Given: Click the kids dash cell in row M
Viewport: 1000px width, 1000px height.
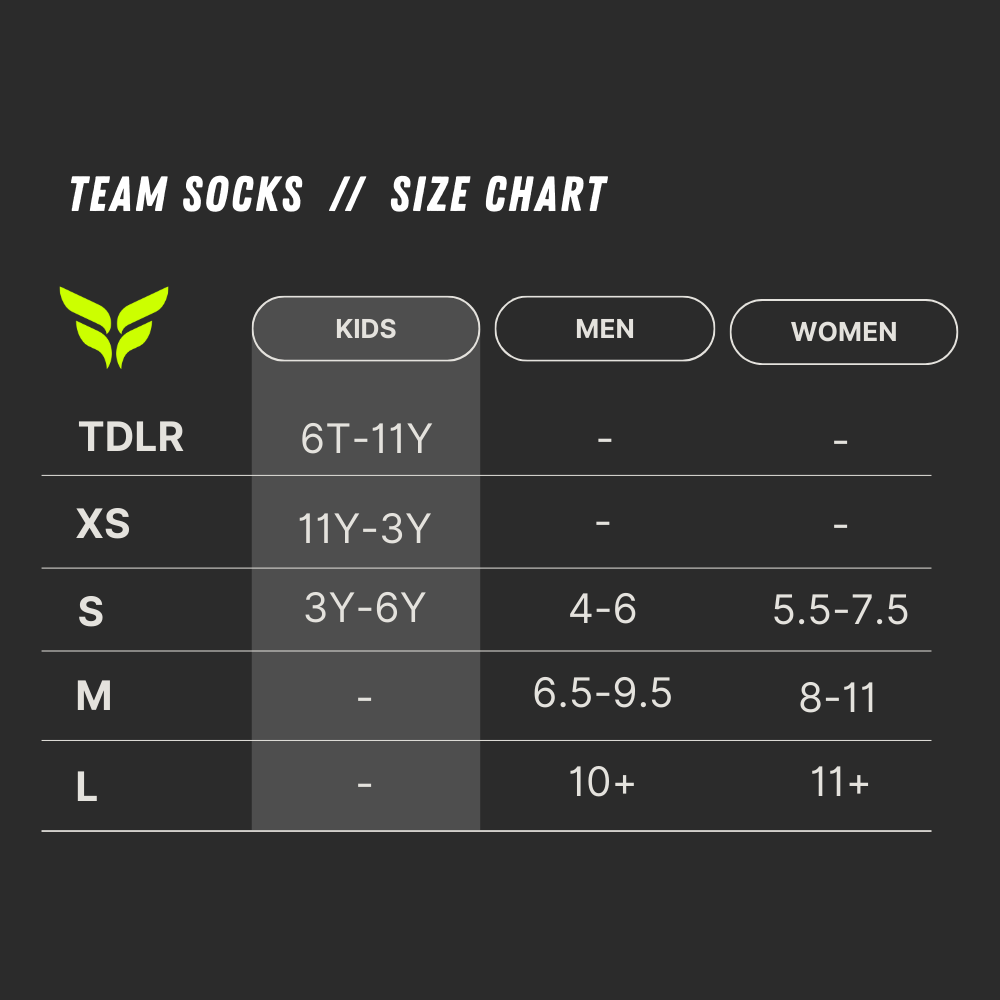Looking at the screenshot, I should (x=365, y=697).
